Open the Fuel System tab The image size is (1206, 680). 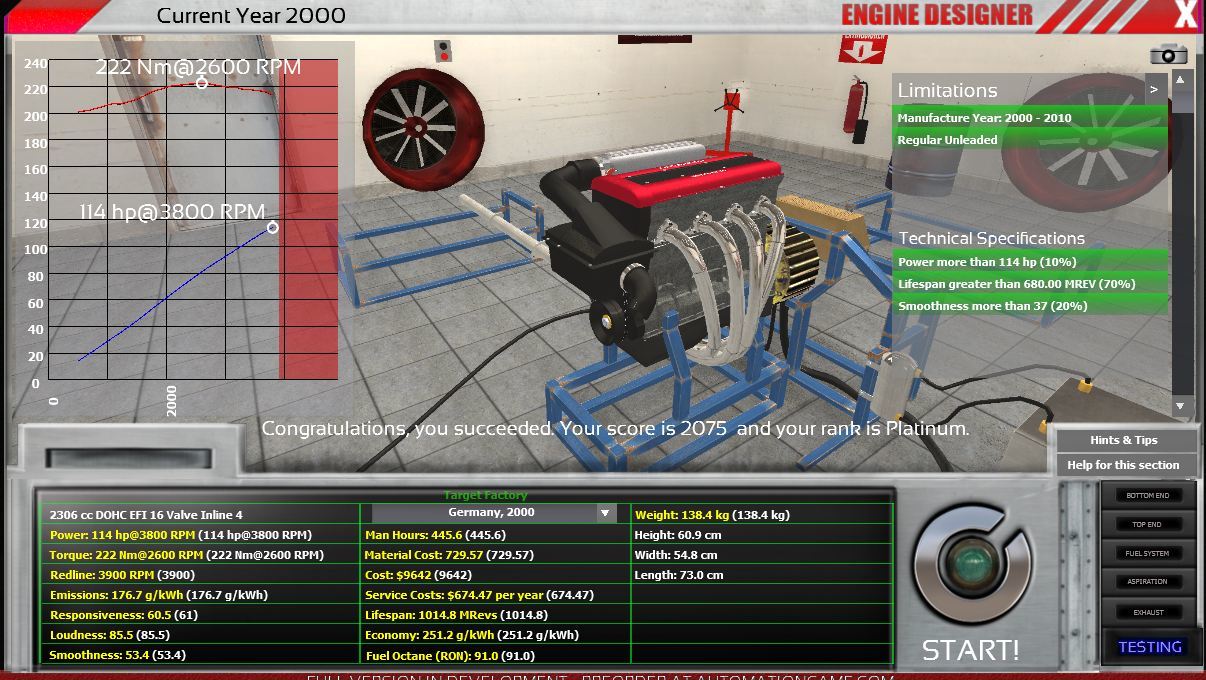point(1147,553)
